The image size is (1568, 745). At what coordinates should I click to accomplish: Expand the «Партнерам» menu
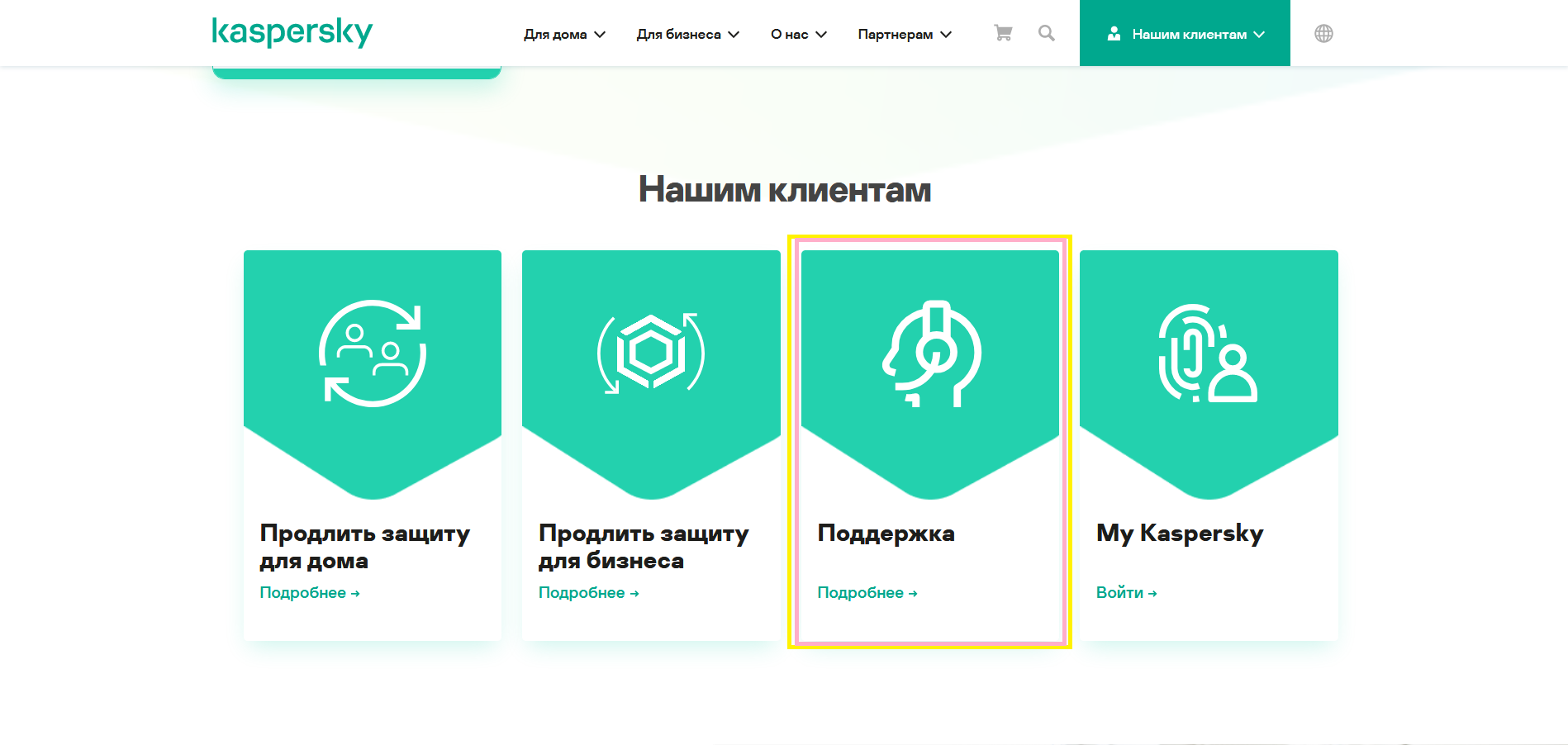[x=905, y=34]
